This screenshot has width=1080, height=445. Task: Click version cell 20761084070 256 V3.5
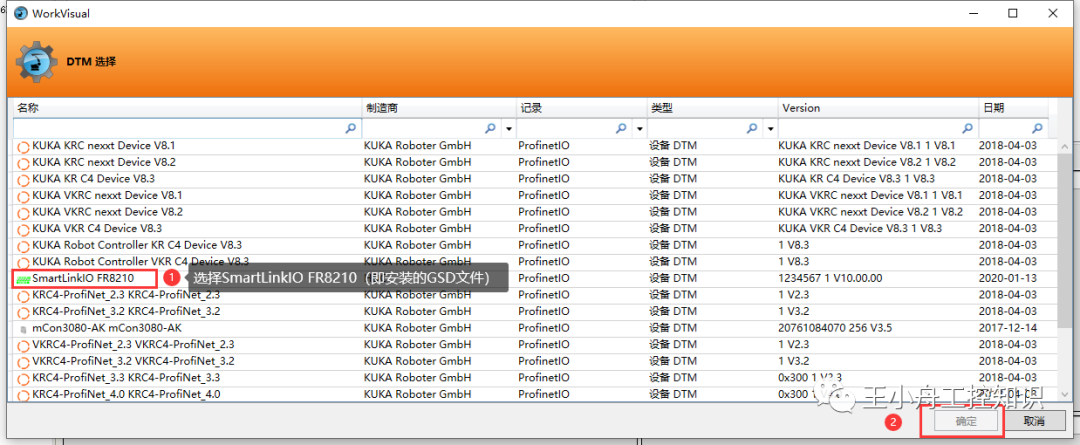click(x=835, y=329)
